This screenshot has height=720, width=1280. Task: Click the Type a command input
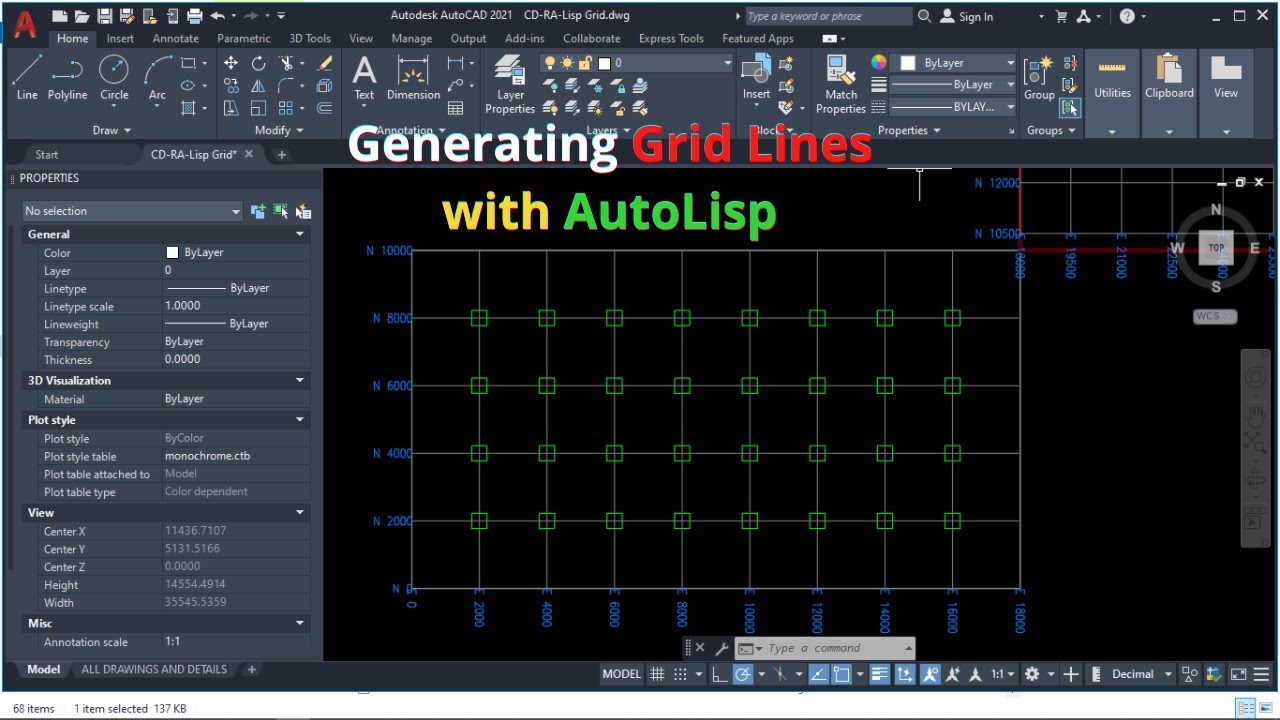coord(824,648)
